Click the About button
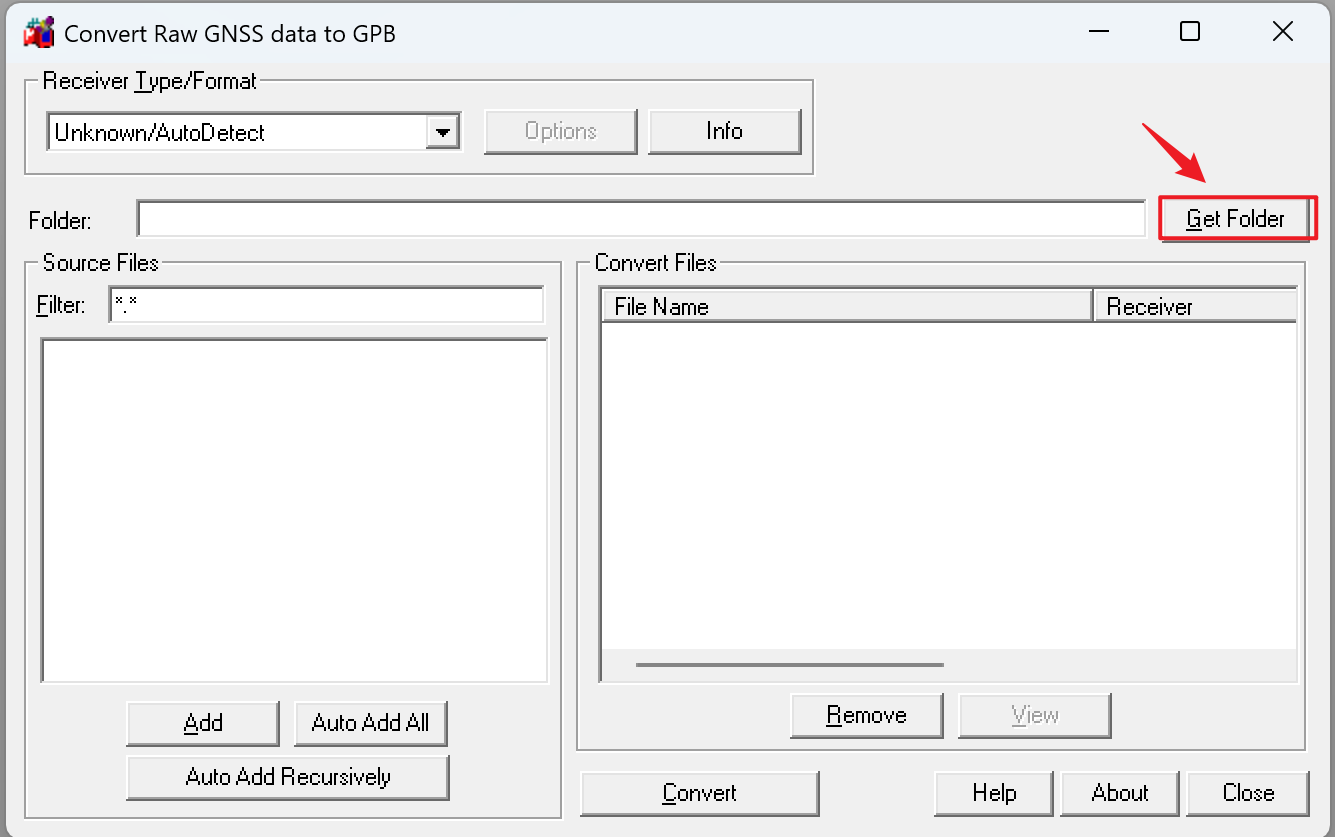 (1120, 793)
